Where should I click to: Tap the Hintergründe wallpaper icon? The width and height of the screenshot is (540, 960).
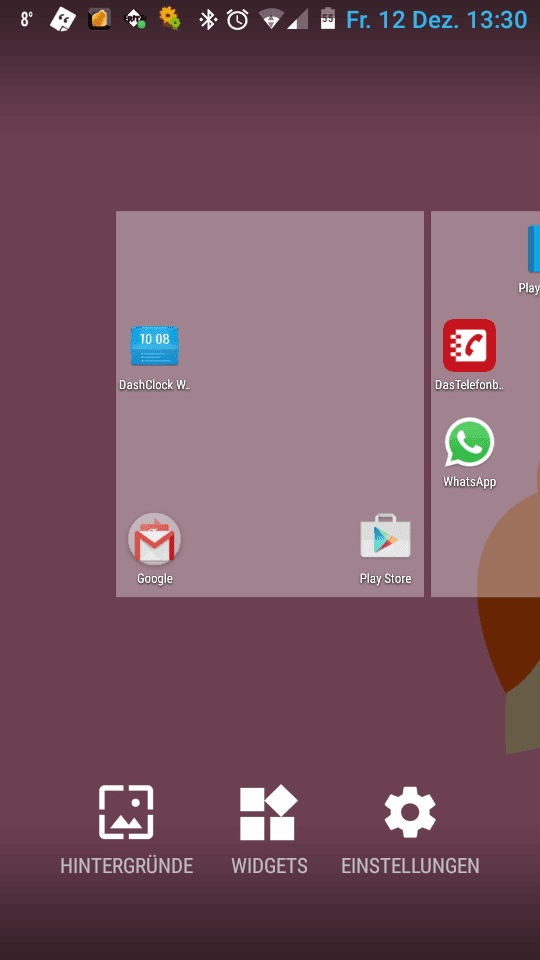click(126, 812)
